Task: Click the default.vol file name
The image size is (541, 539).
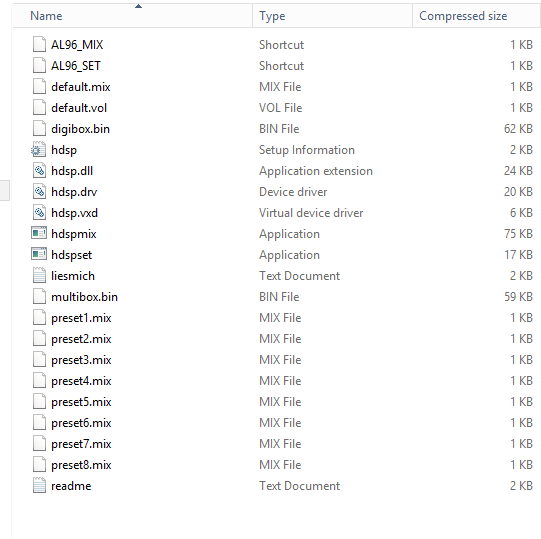Action: point(79,108)
